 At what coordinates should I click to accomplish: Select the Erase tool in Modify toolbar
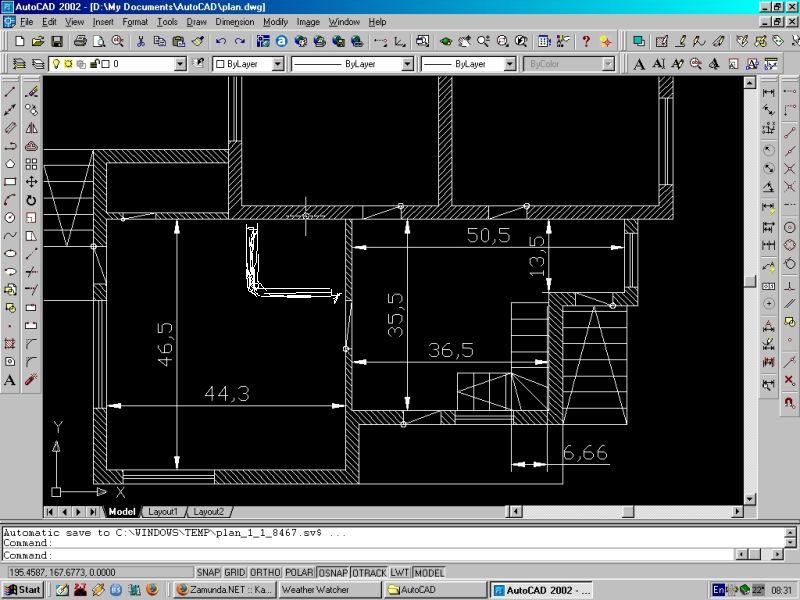(32, 92)
